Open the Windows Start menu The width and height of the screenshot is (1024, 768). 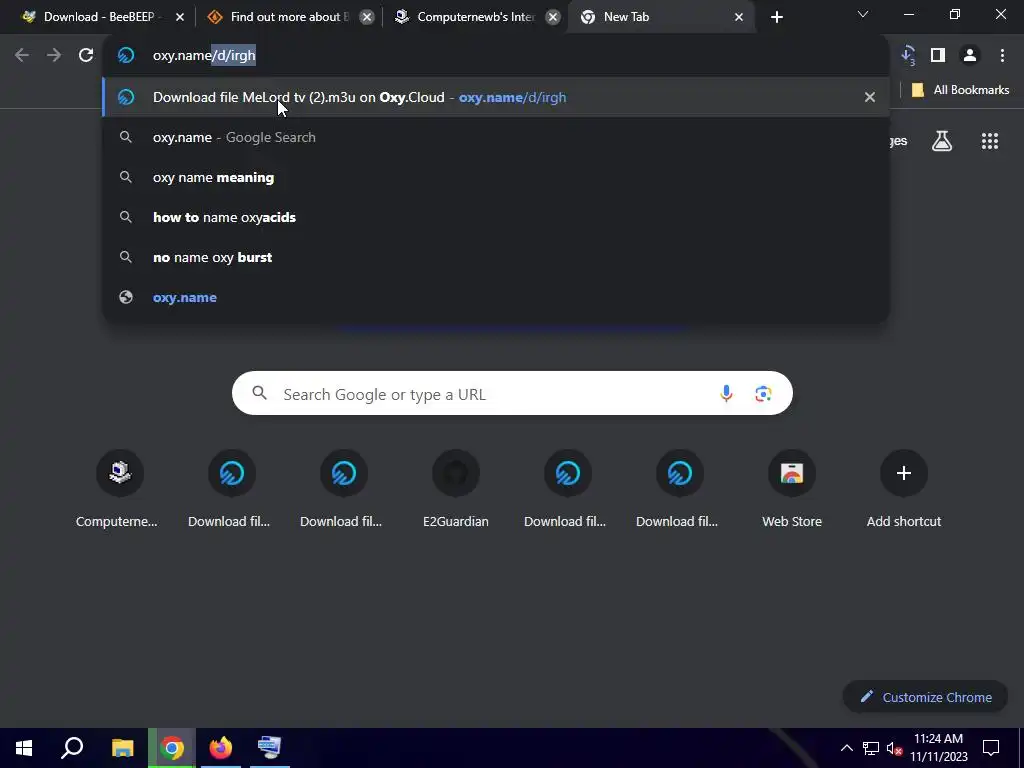click(x=24, y=748)
